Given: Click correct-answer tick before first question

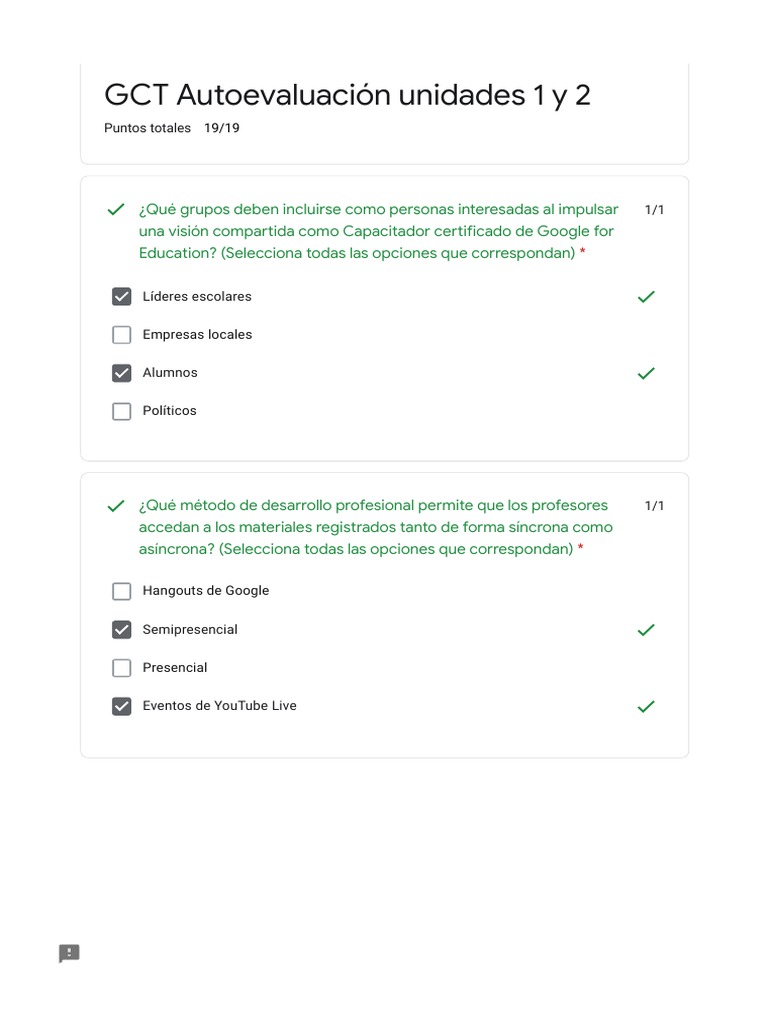Looking at the screenshot, I should 116,210.
